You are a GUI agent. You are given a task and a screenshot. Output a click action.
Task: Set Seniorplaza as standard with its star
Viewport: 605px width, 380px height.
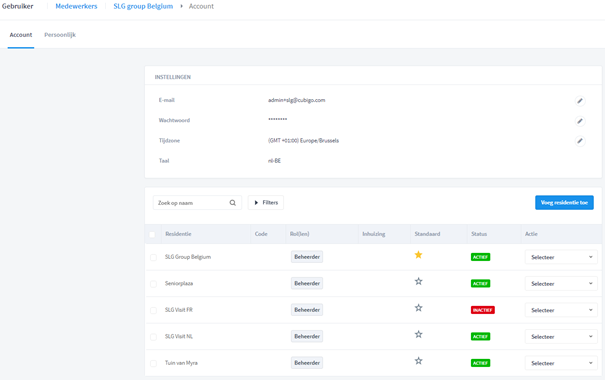pyautogui.click(x=418, y=281)
